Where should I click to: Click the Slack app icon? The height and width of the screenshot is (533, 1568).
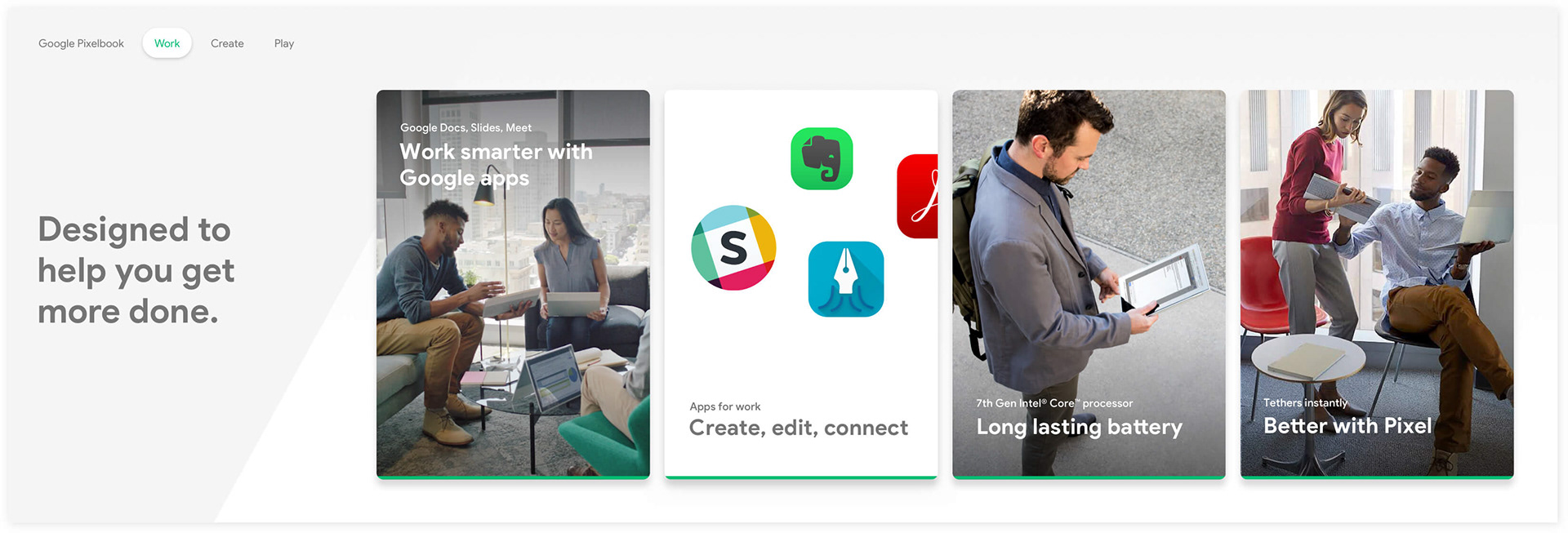[x=733, y=247]
